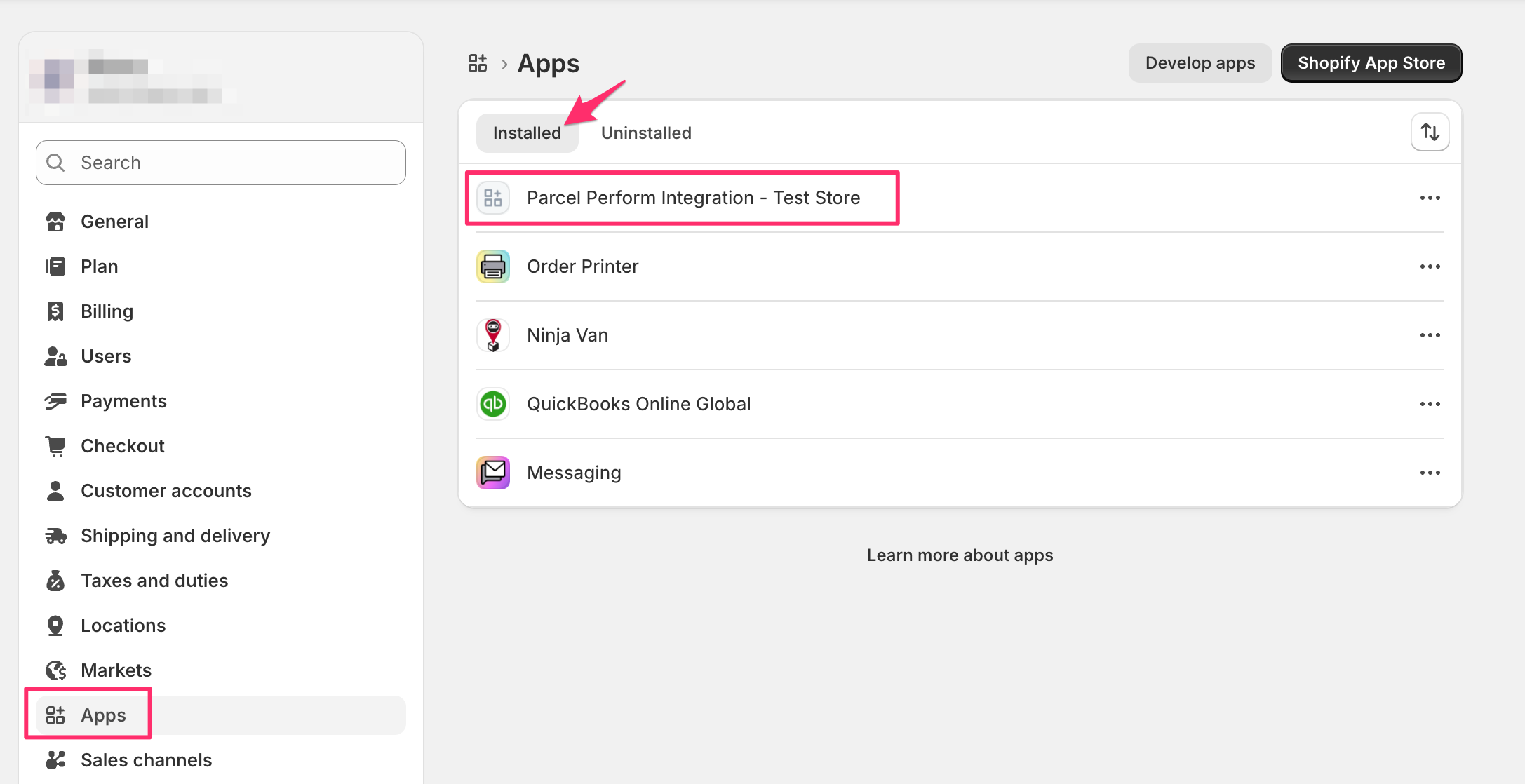Select Sales channels label in sidebar
The width and height of the screenshot is (1525, 784).
click(147, 760)
